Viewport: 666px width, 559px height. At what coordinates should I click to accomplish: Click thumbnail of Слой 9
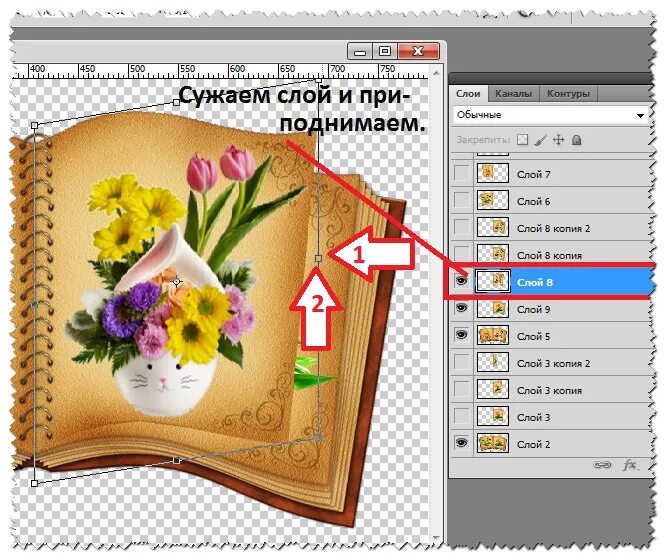coord(493,308)
